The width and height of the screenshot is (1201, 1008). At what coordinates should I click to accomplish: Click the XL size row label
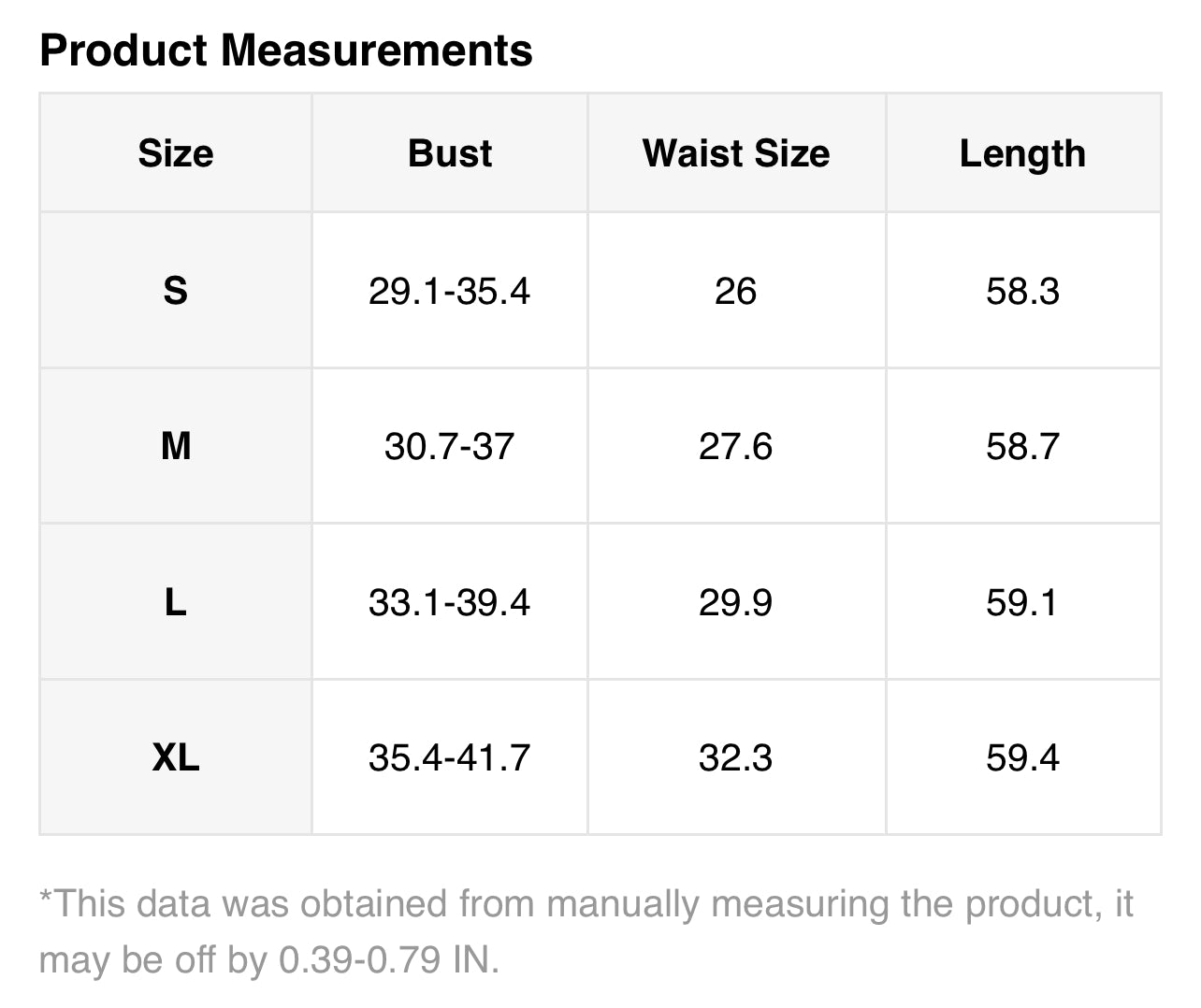pos(176,756)
